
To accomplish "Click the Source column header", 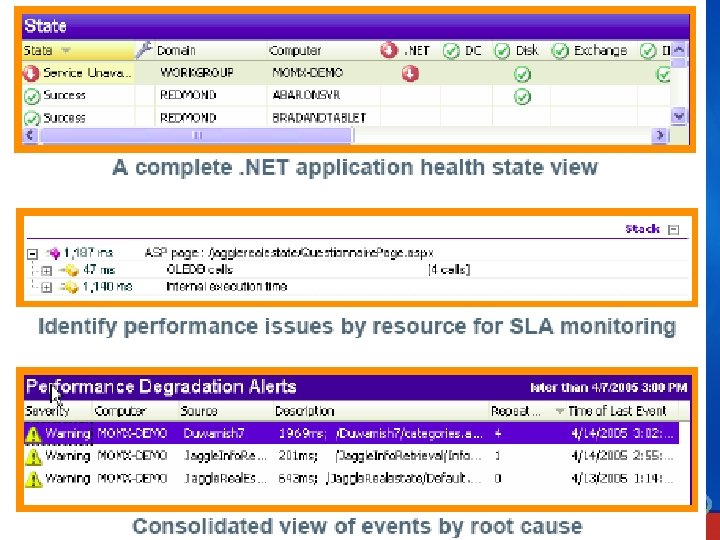I will pyautogui.click(x=199, y=411).
